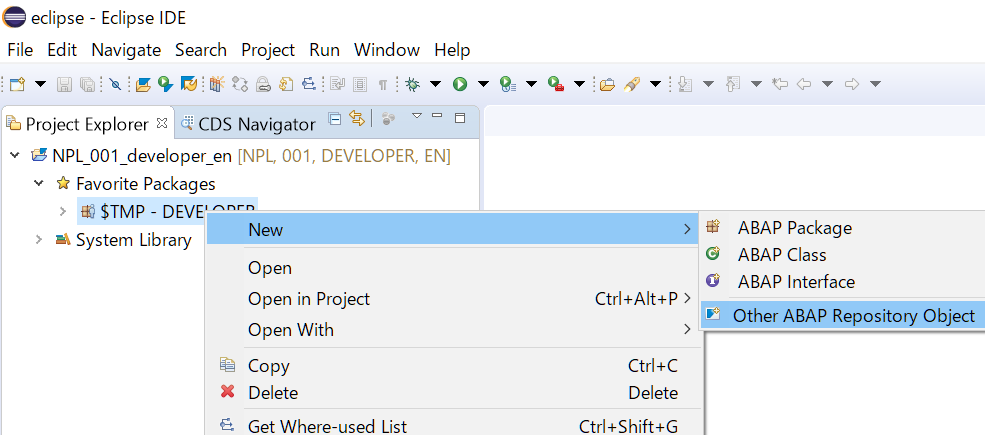Click the New wizard toolbar icon
The image size is (985, 435).
(17, 84)
